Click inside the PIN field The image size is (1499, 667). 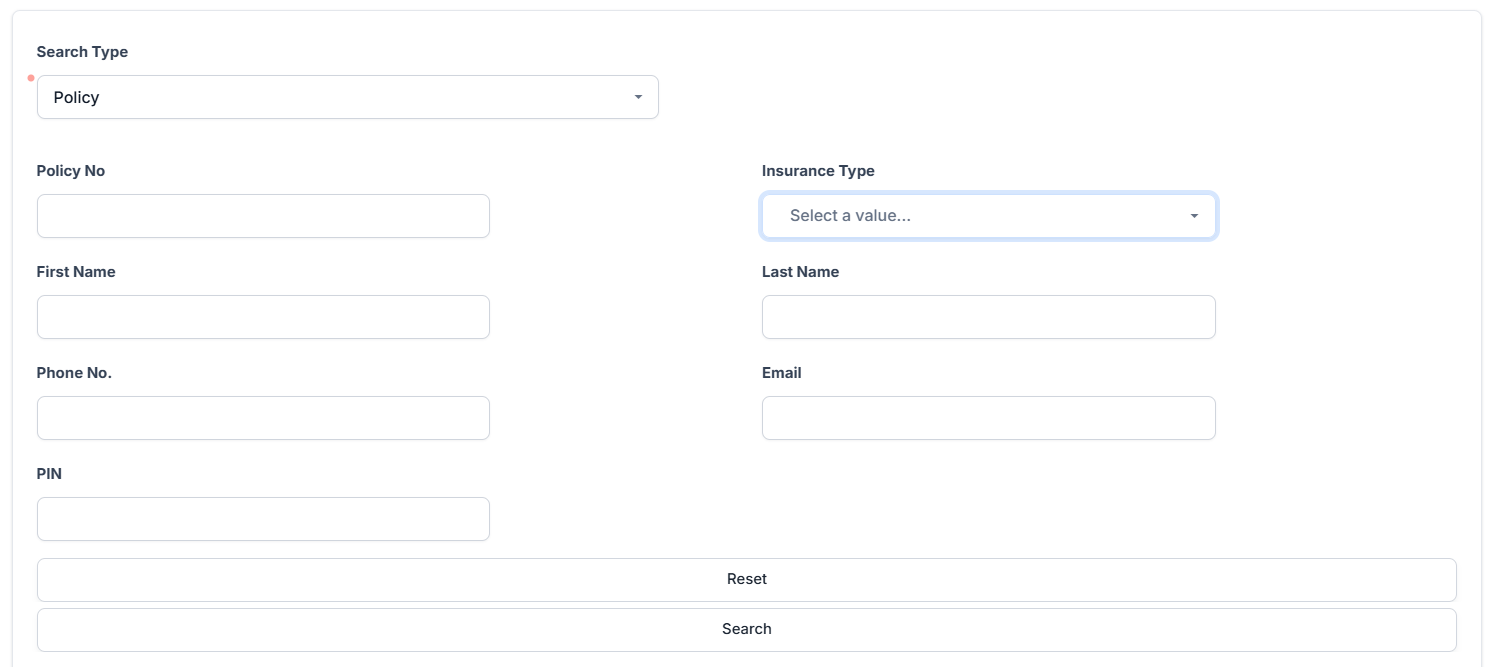tap(263, 519)
